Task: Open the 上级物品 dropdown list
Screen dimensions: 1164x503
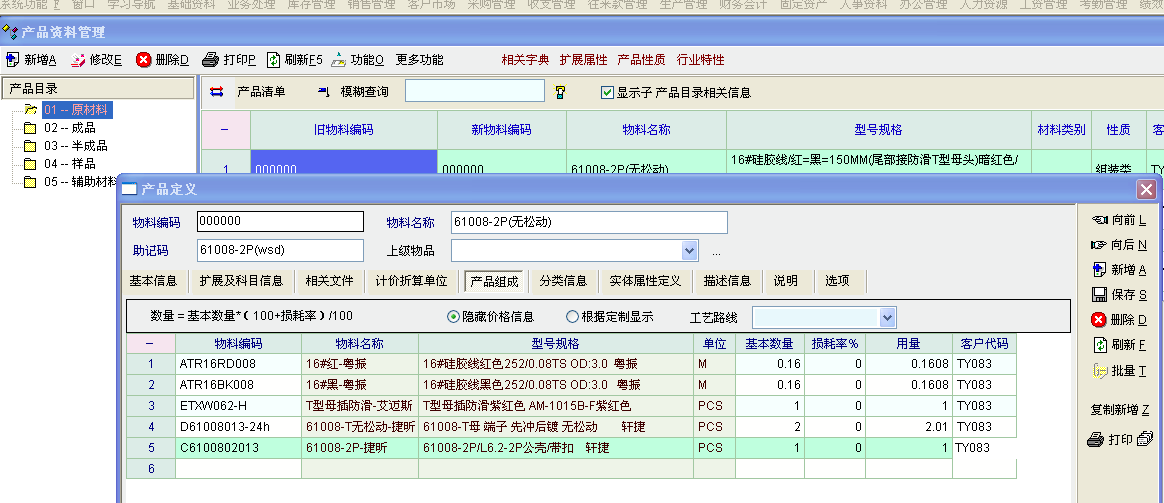Action: pos(689,250)
